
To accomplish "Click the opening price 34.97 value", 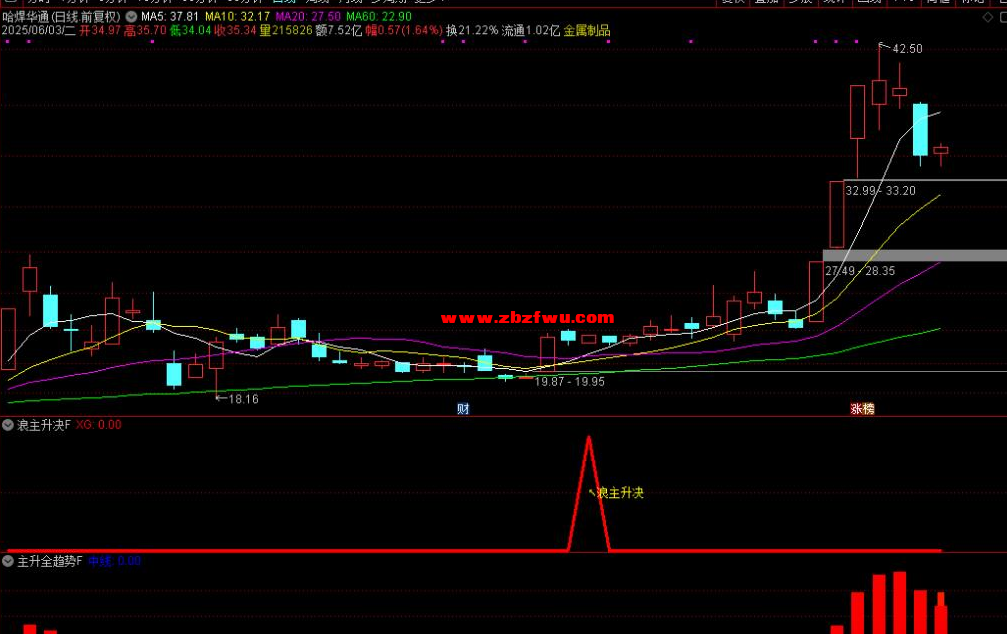I will pyautogui.click(x=106, y=30).
